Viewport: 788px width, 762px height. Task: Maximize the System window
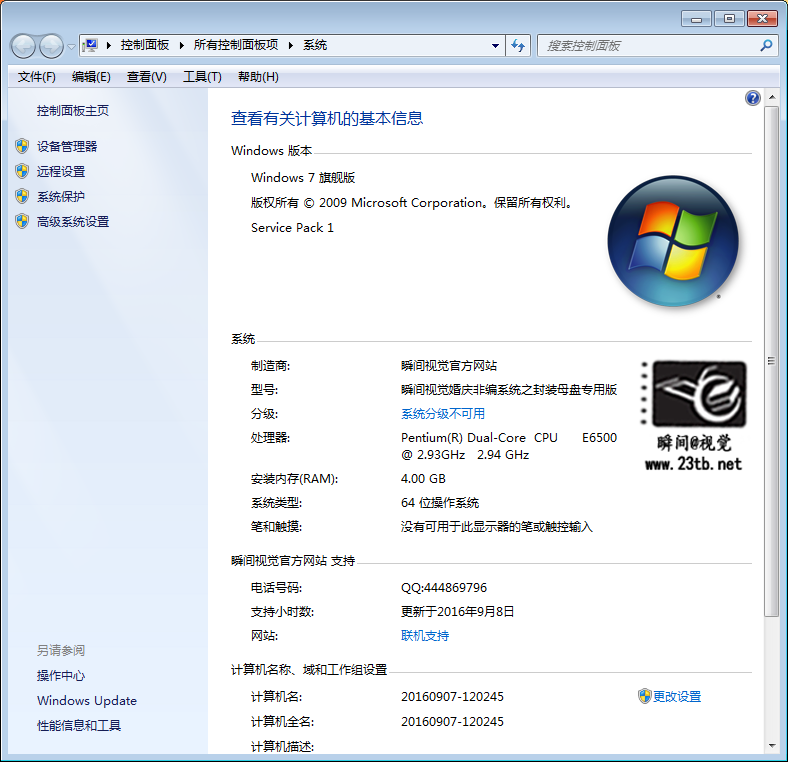coord(729,19)
